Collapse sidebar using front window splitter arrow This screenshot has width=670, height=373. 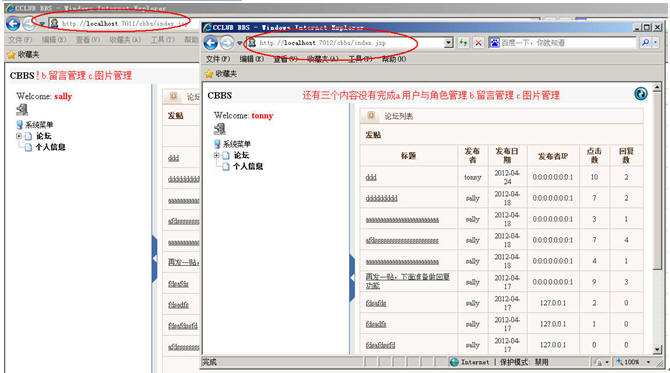point(352,278)
